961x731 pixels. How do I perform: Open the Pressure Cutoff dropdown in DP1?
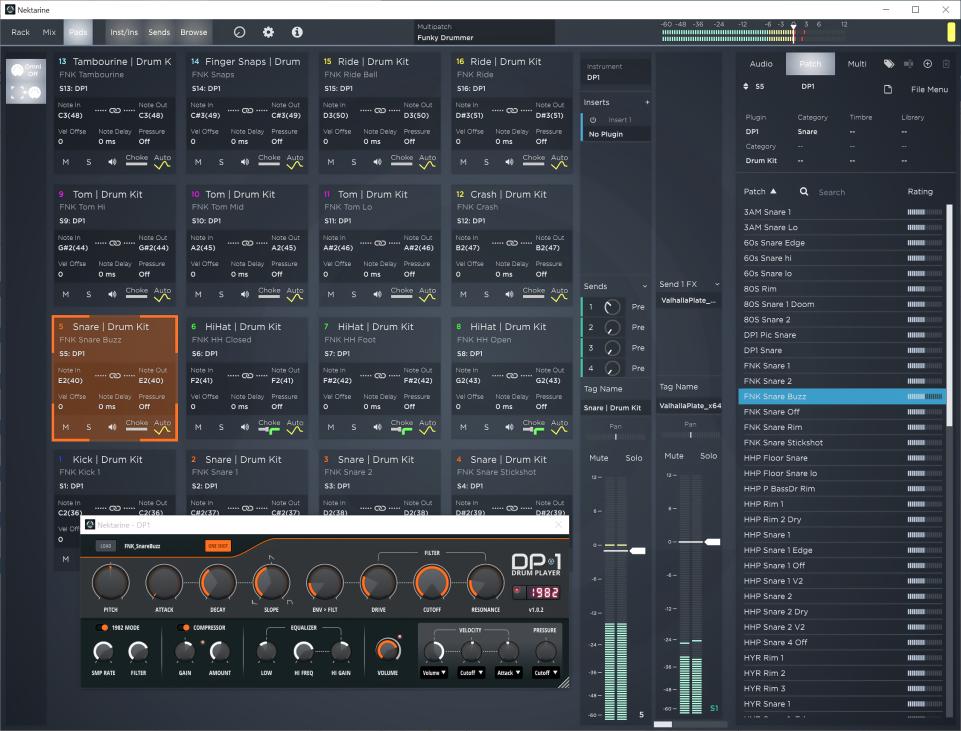click(546, 673)
